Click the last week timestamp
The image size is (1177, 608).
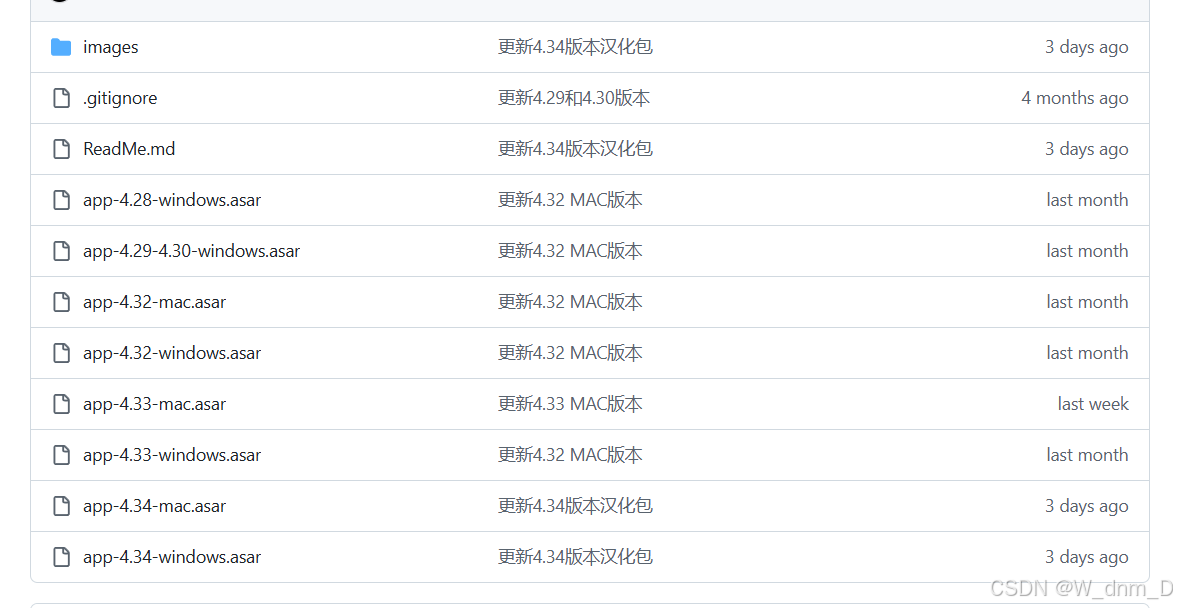[x=1093, y=404]
